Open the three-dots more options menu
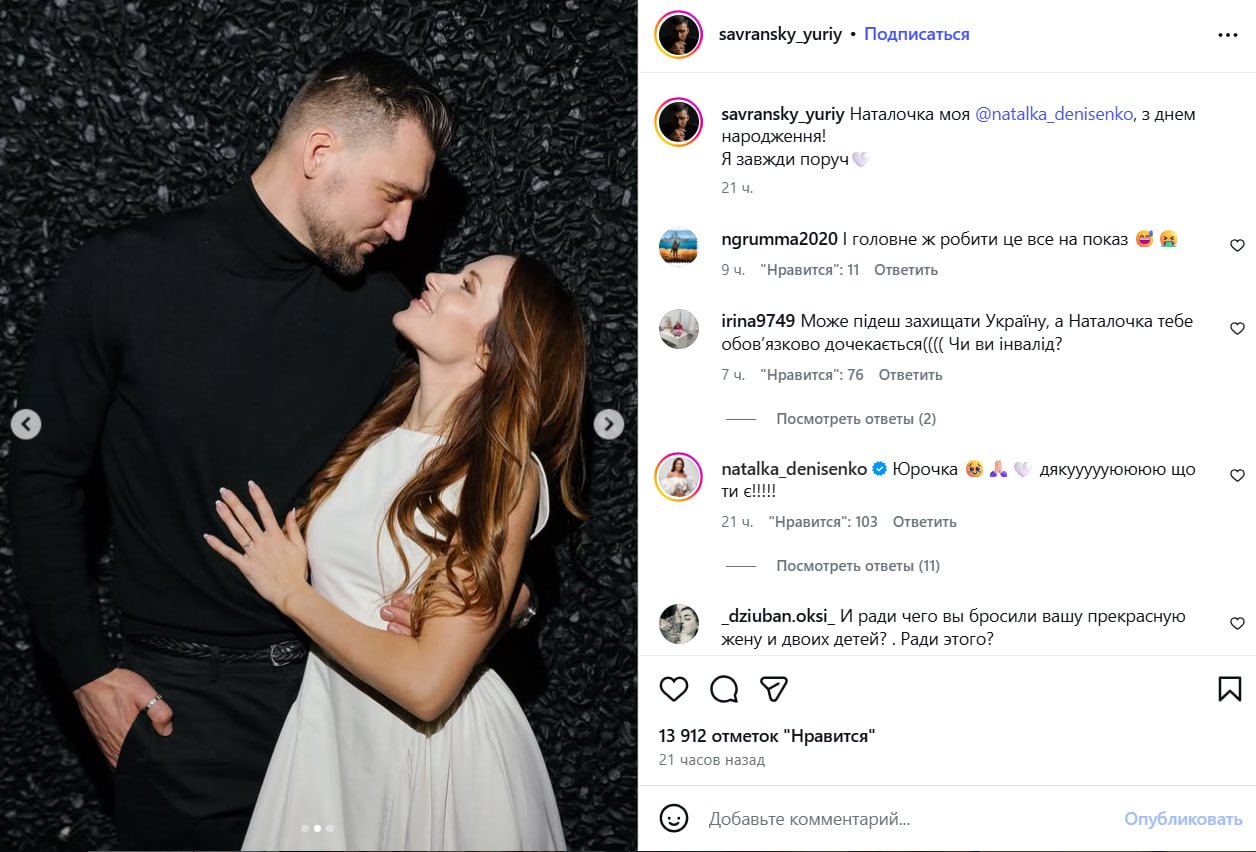1256x852 pixels. point(1228,35)
